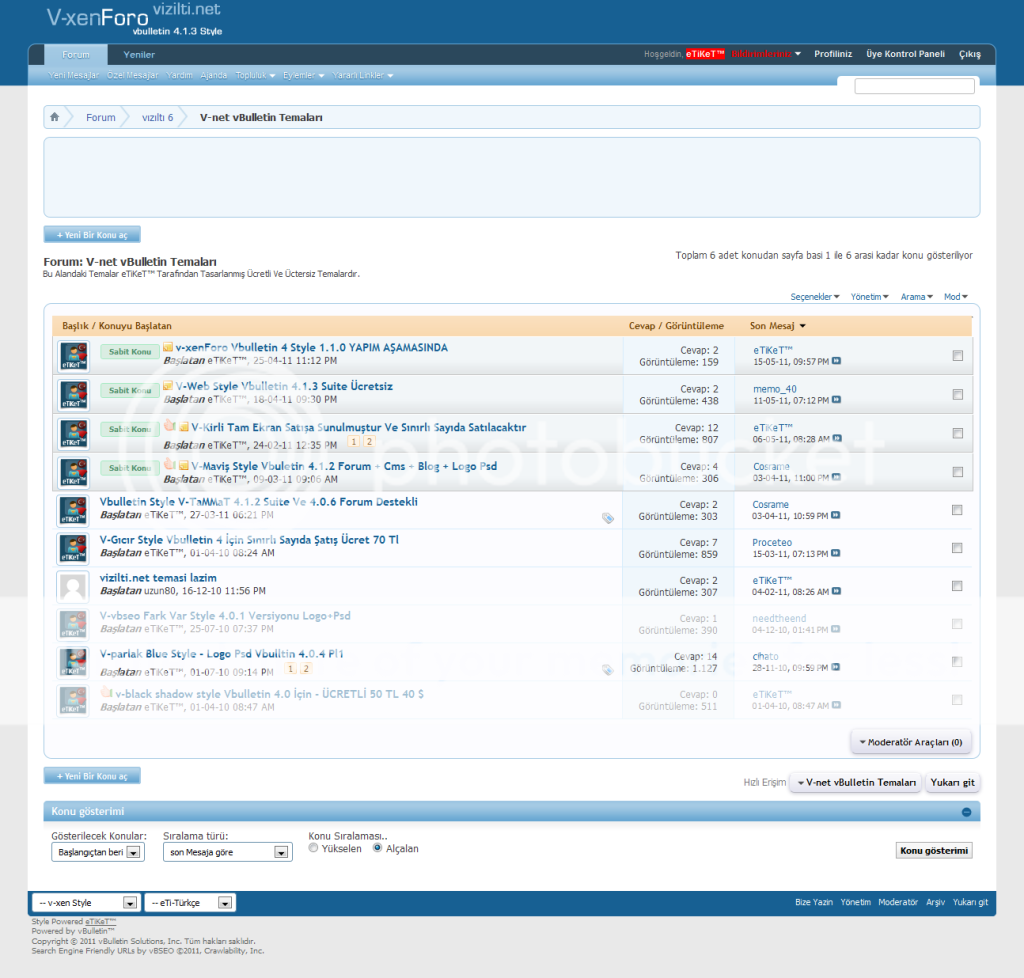The image size is (1024, 978).
Task: Open the Topluluk menu
Action: (256, 76)
